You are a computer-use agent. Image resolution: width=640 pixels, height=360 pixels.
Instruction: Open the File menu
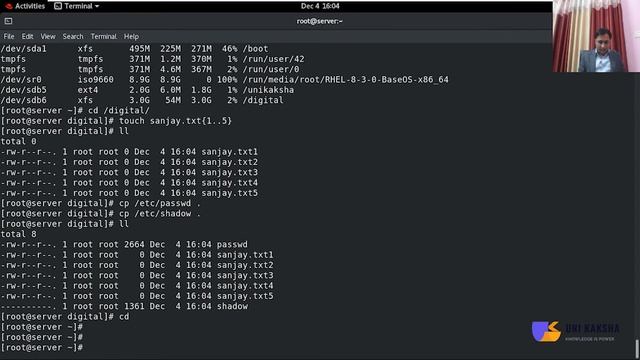pyautogui.click(x=9, y=36)
